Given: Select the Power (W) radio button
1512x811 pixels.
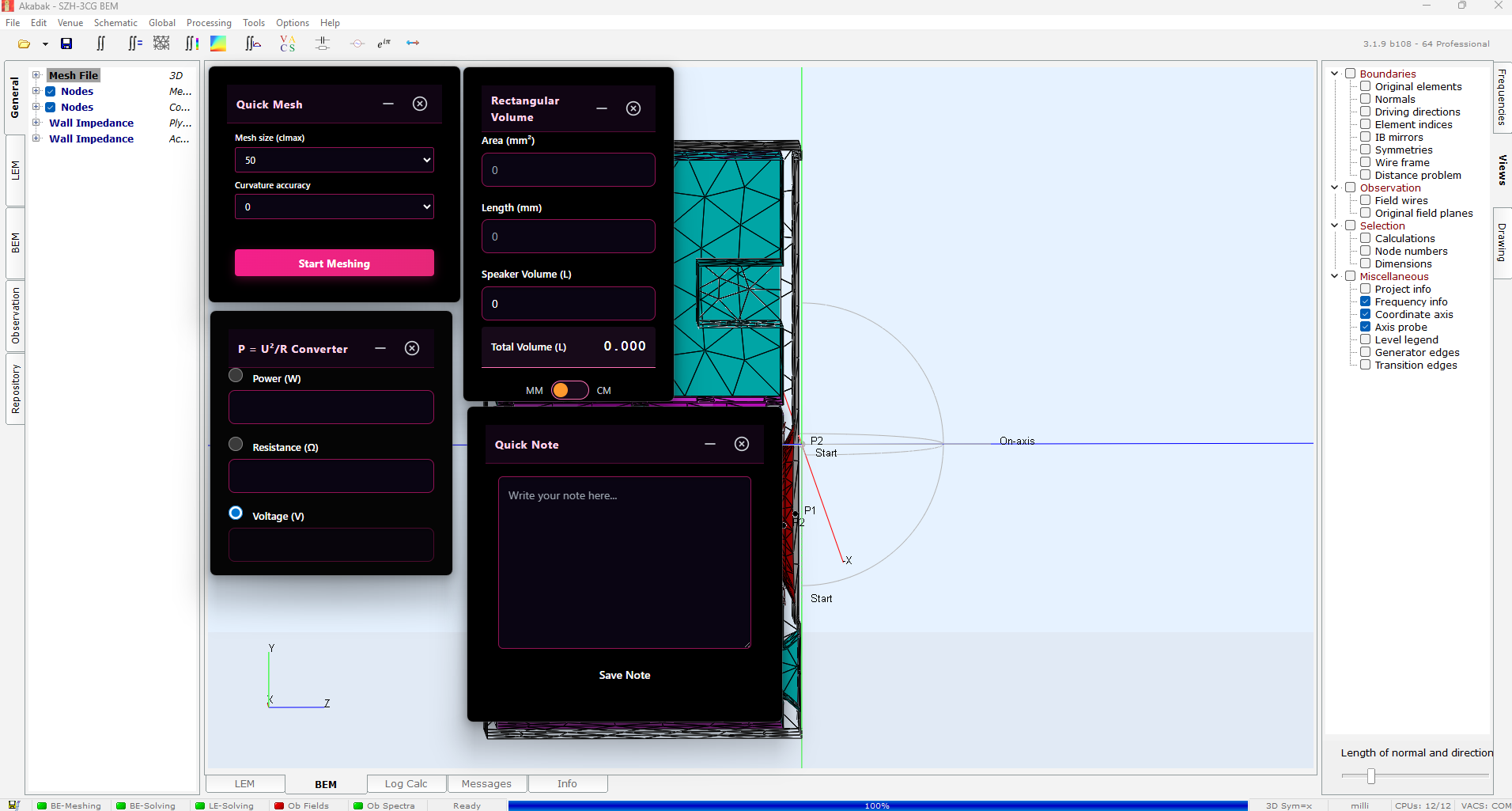Looking at the screenshot, I should tap(236, 376).
